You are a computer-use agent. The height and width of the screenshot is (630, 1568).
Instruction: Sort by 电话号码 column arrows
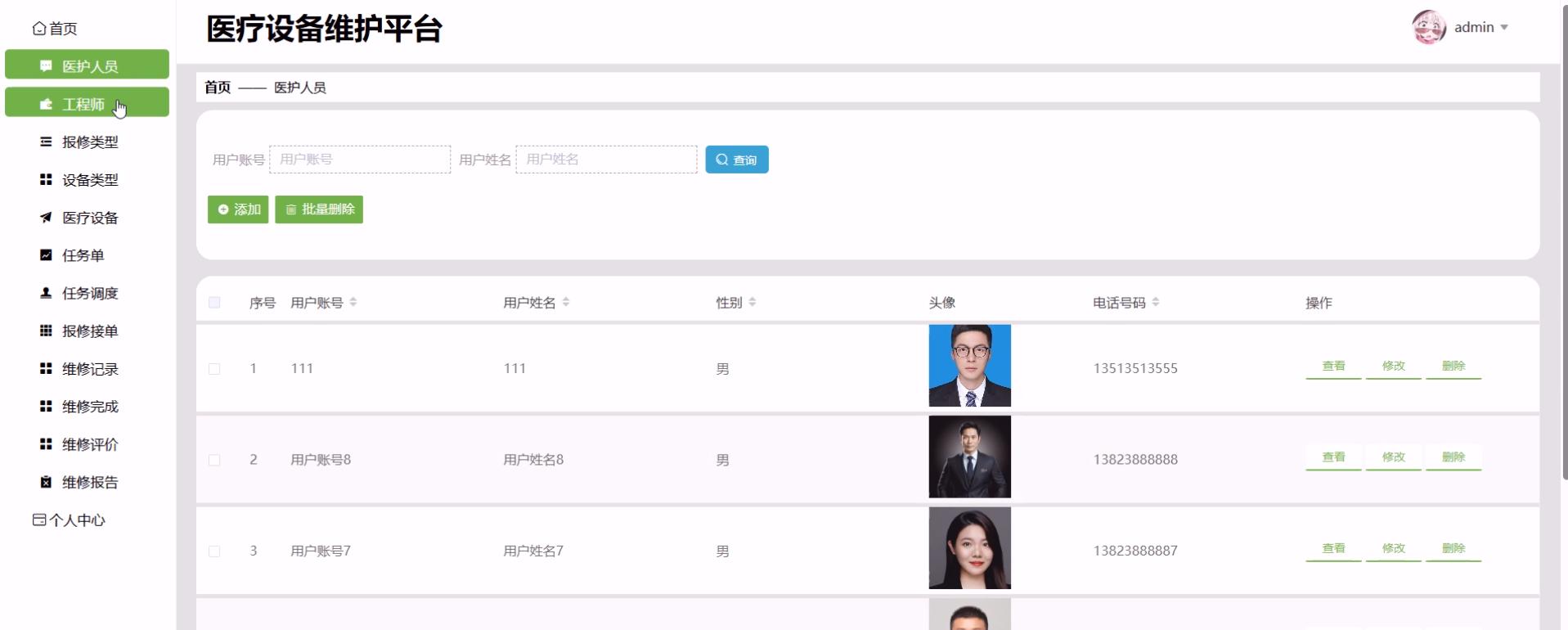point(1156,302)
